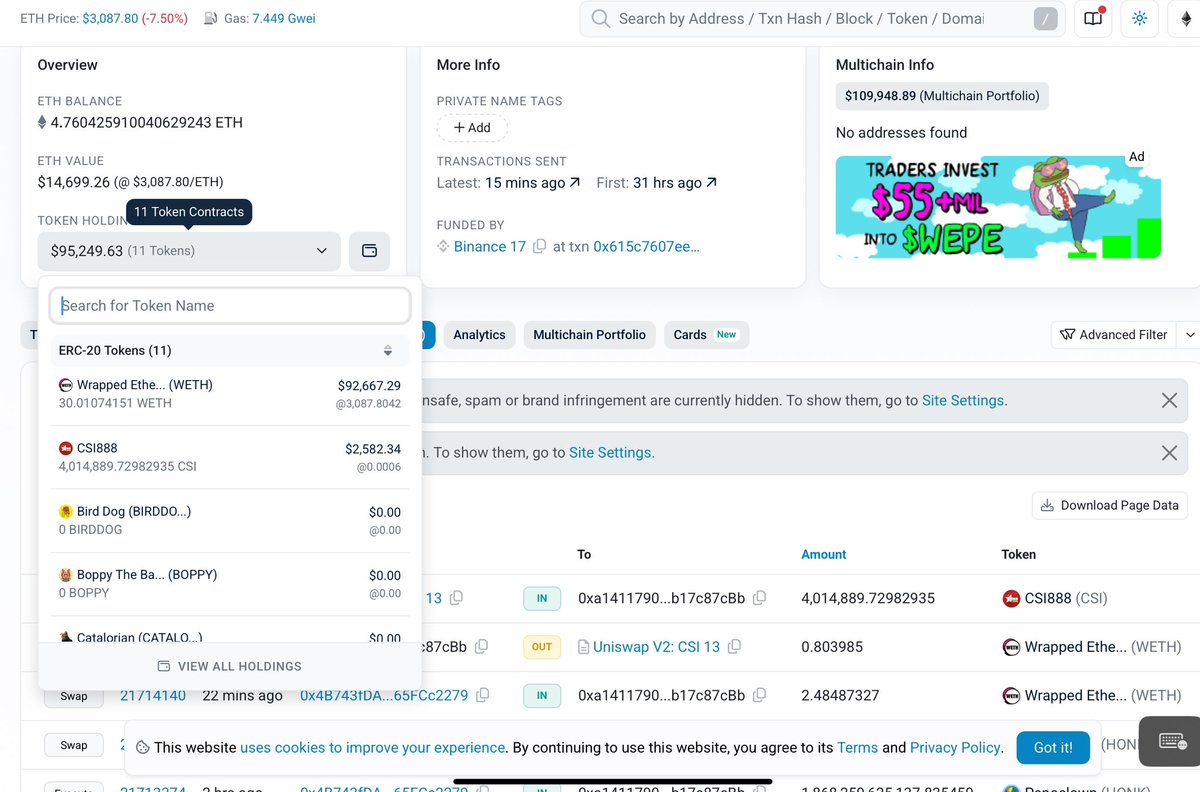Open Site Settings link in second notice
Viewport: 1200px width, 792px height.
[610, 452]
